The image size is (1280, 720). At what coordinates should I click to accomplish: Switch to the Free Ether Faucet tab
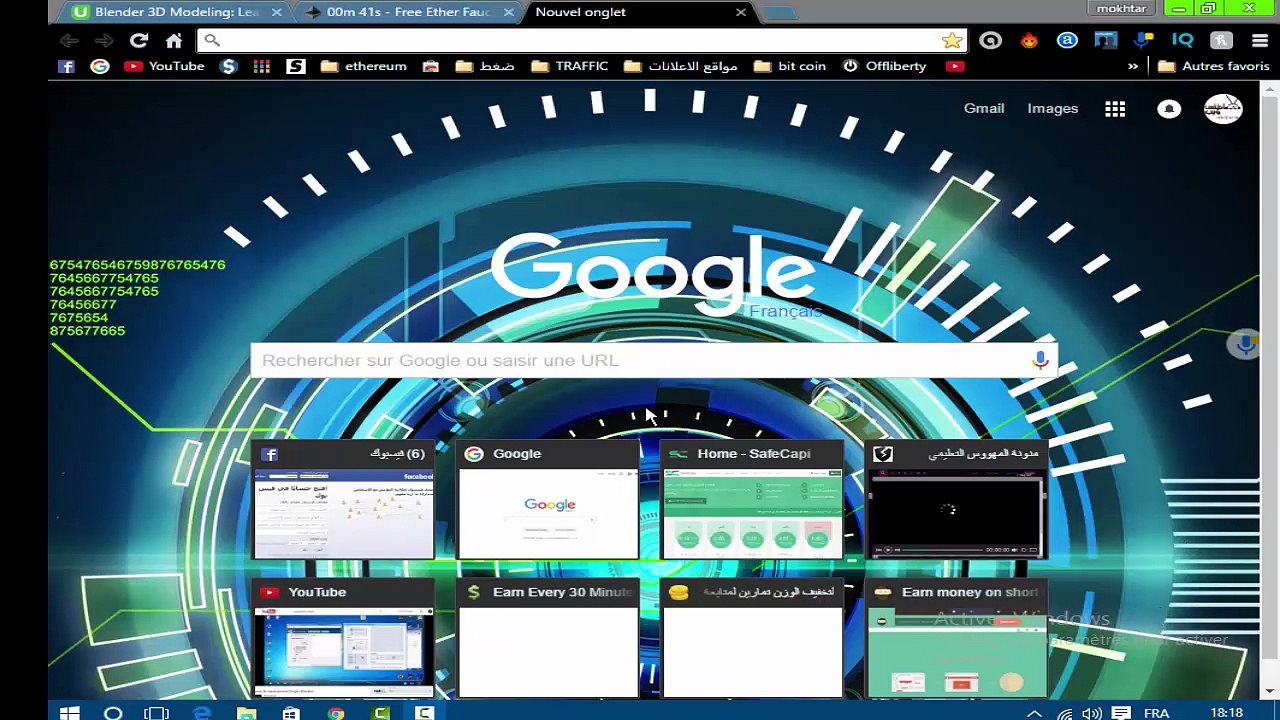(408, 12)
